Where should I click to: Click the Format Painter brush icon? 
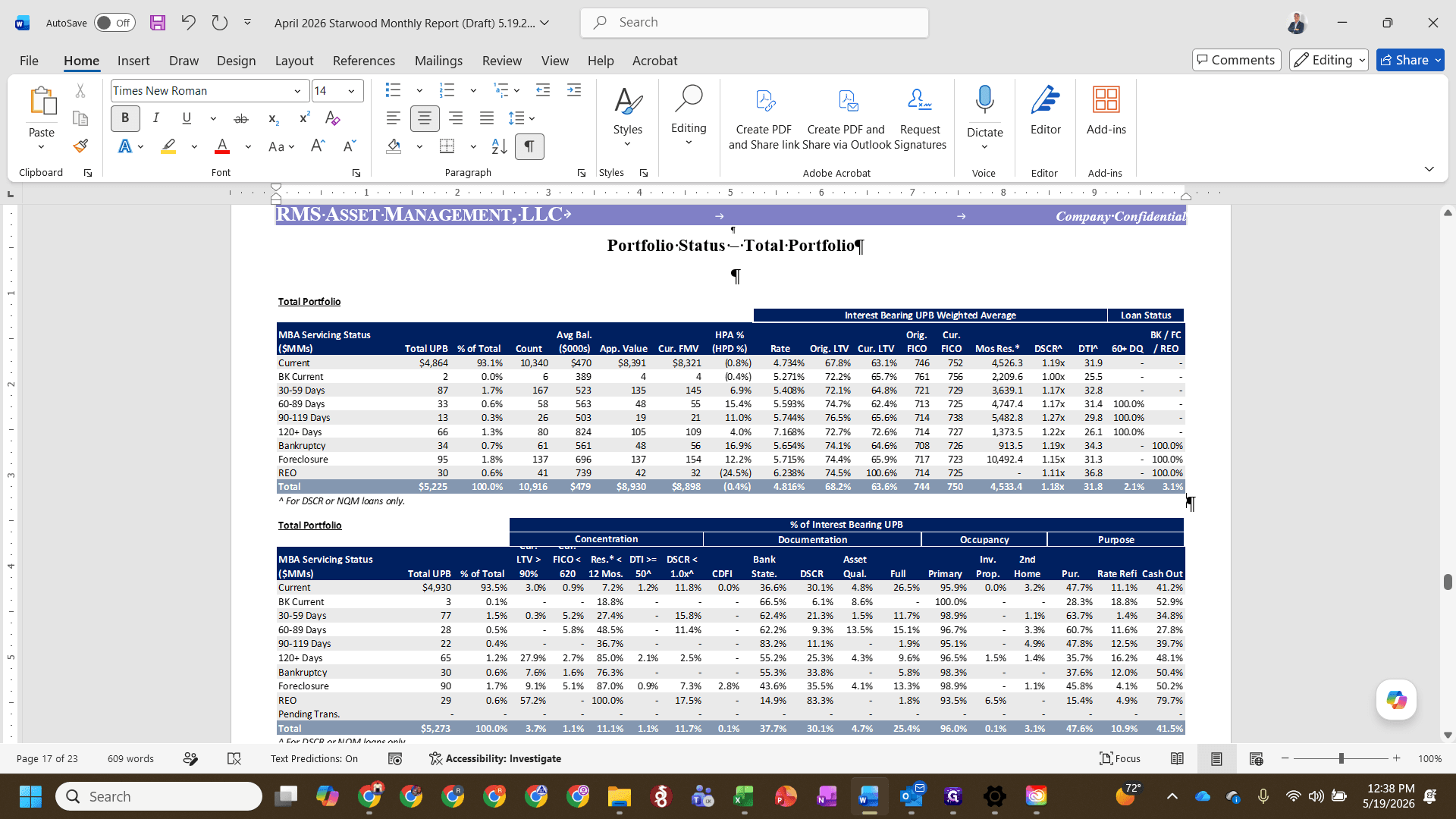point(81,146)
